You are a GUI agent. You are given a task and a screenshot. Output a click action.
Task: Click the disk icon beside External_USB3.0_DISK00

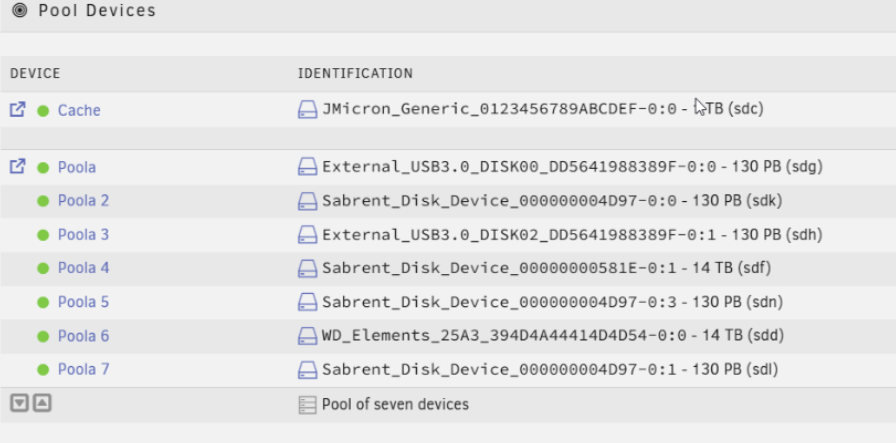pos(307,167)
